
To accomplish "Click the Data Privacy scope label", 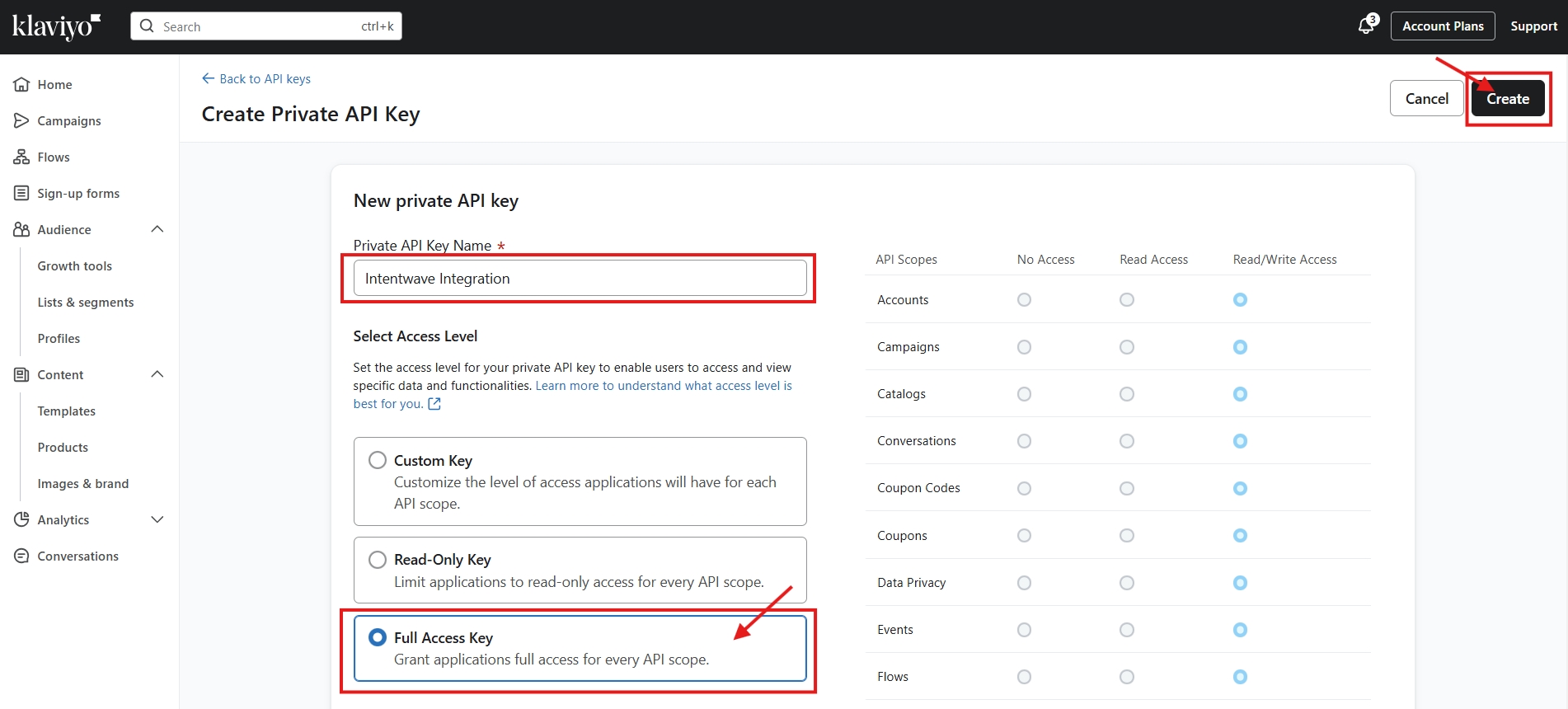I will (x=911, y=583).
